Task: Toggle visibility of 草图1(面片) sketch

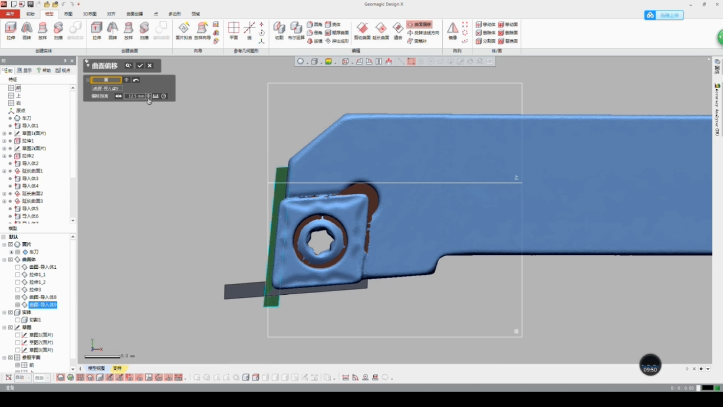Action: point(17,335)
